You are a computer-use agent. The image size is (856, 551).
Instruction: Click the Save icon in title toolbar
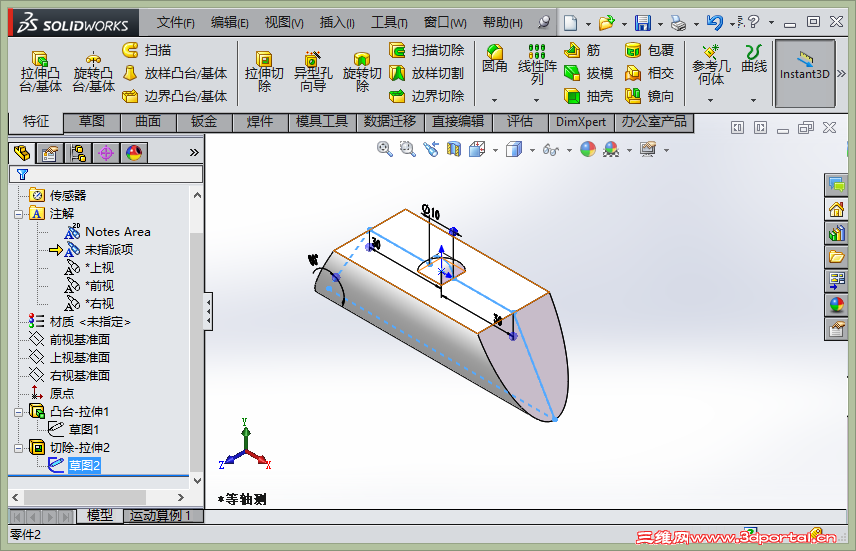(643, 23)
